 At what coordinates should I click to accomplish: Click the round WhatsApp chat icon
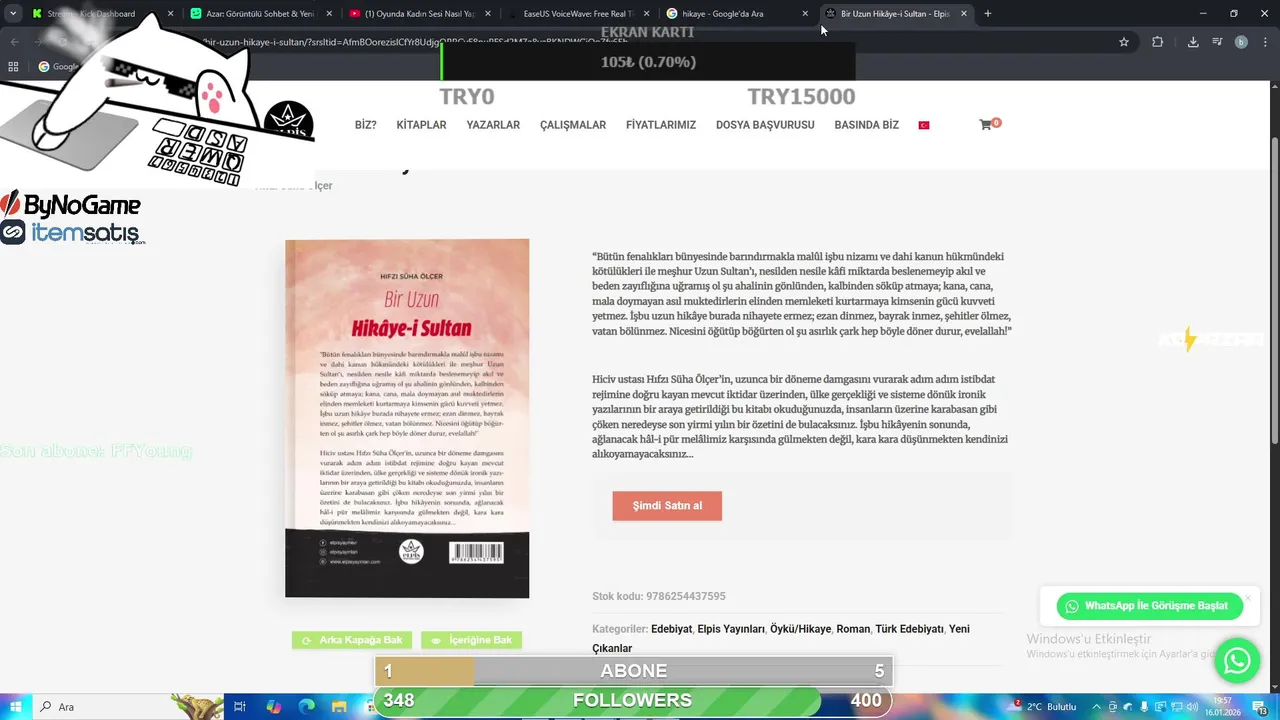tap(1237, 661)
